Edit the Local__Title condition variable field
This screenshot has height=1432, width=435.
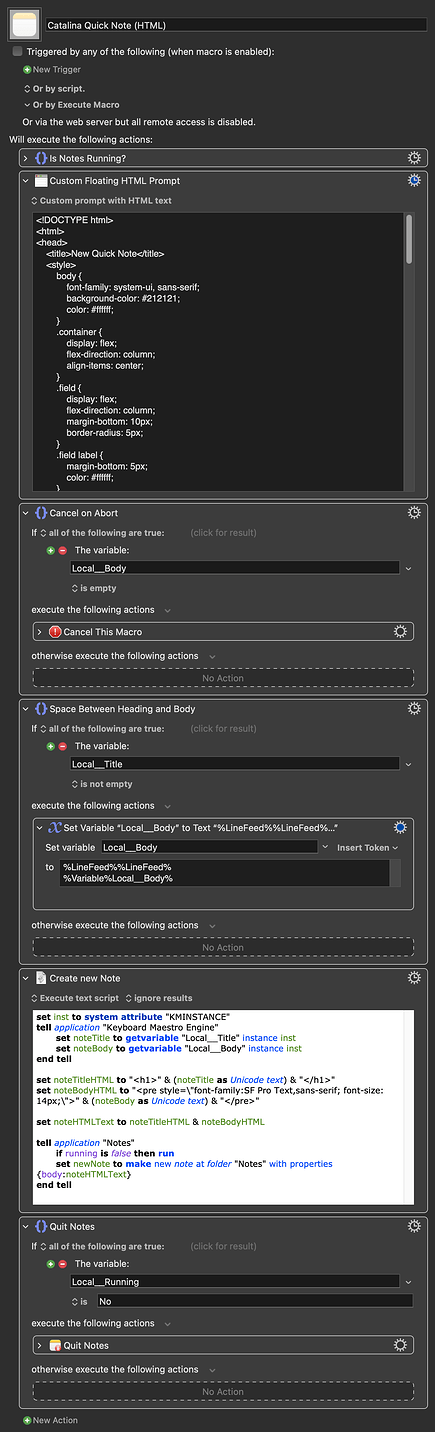tap(234, 764)
